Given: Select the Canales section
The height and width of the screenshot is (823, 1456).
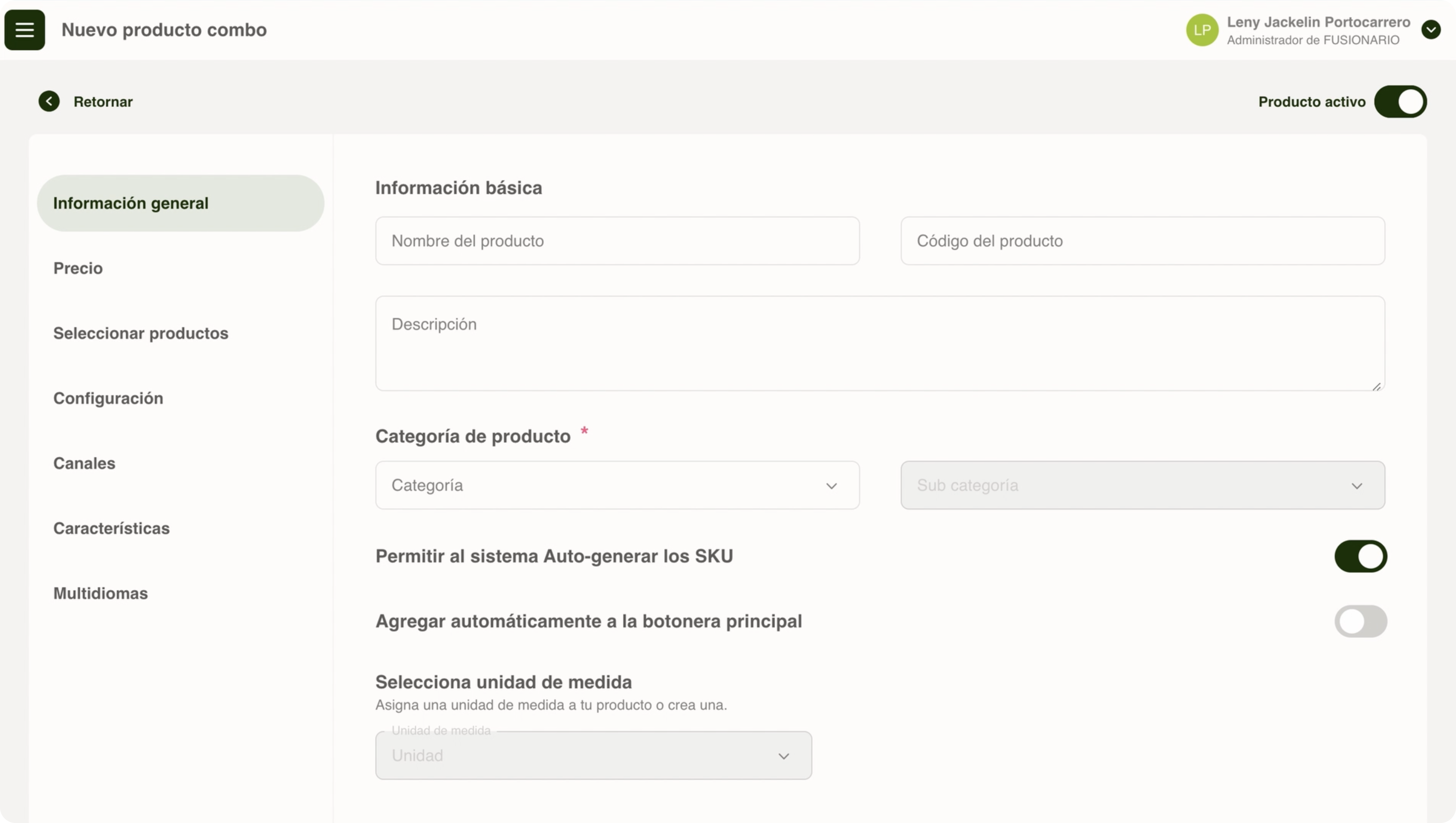Looking at the screenshot, I should [84, 463].
